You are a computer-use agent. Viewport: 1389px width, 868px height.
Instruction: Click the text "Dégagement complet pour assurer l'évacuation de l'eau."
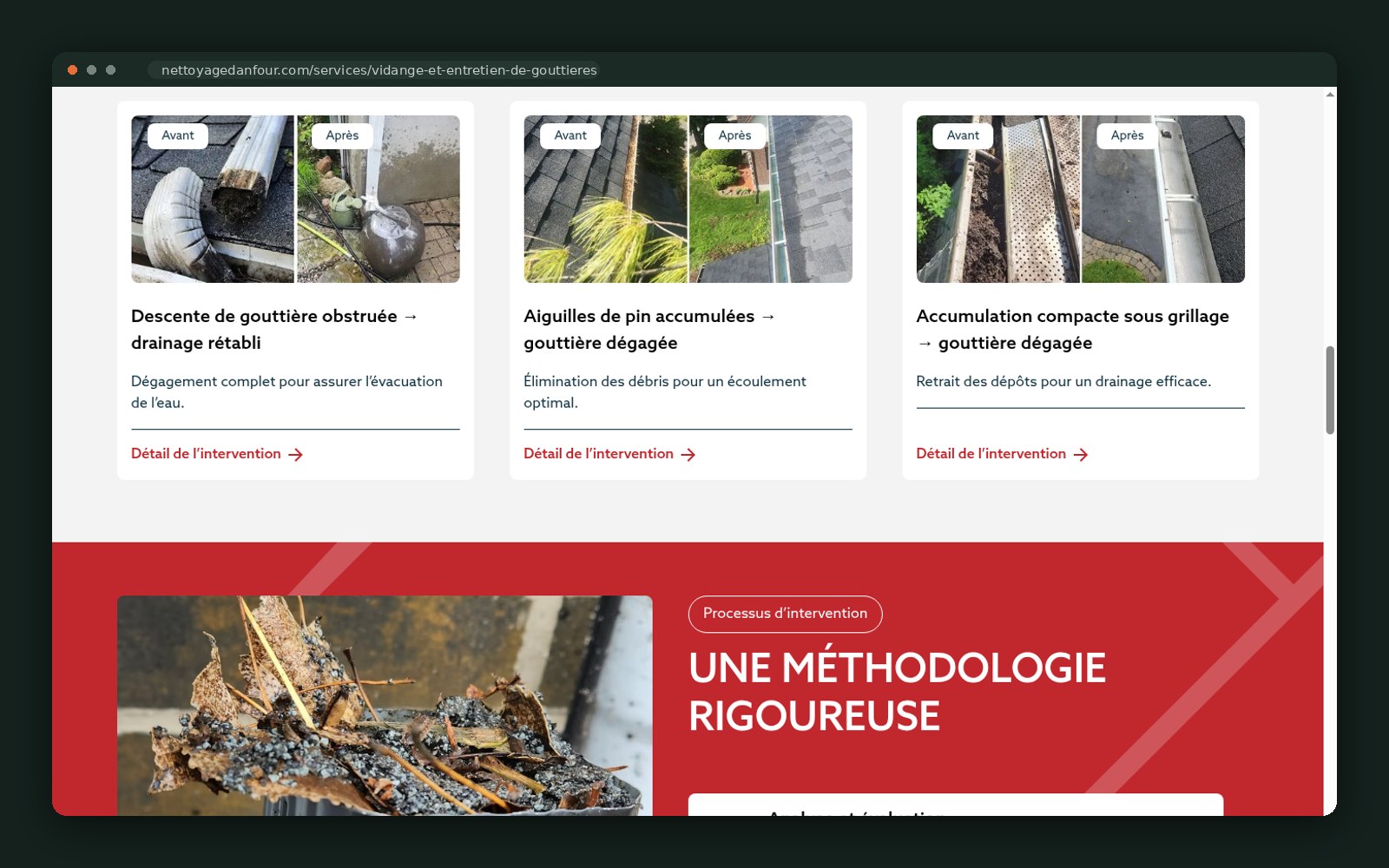pos(286,391)
